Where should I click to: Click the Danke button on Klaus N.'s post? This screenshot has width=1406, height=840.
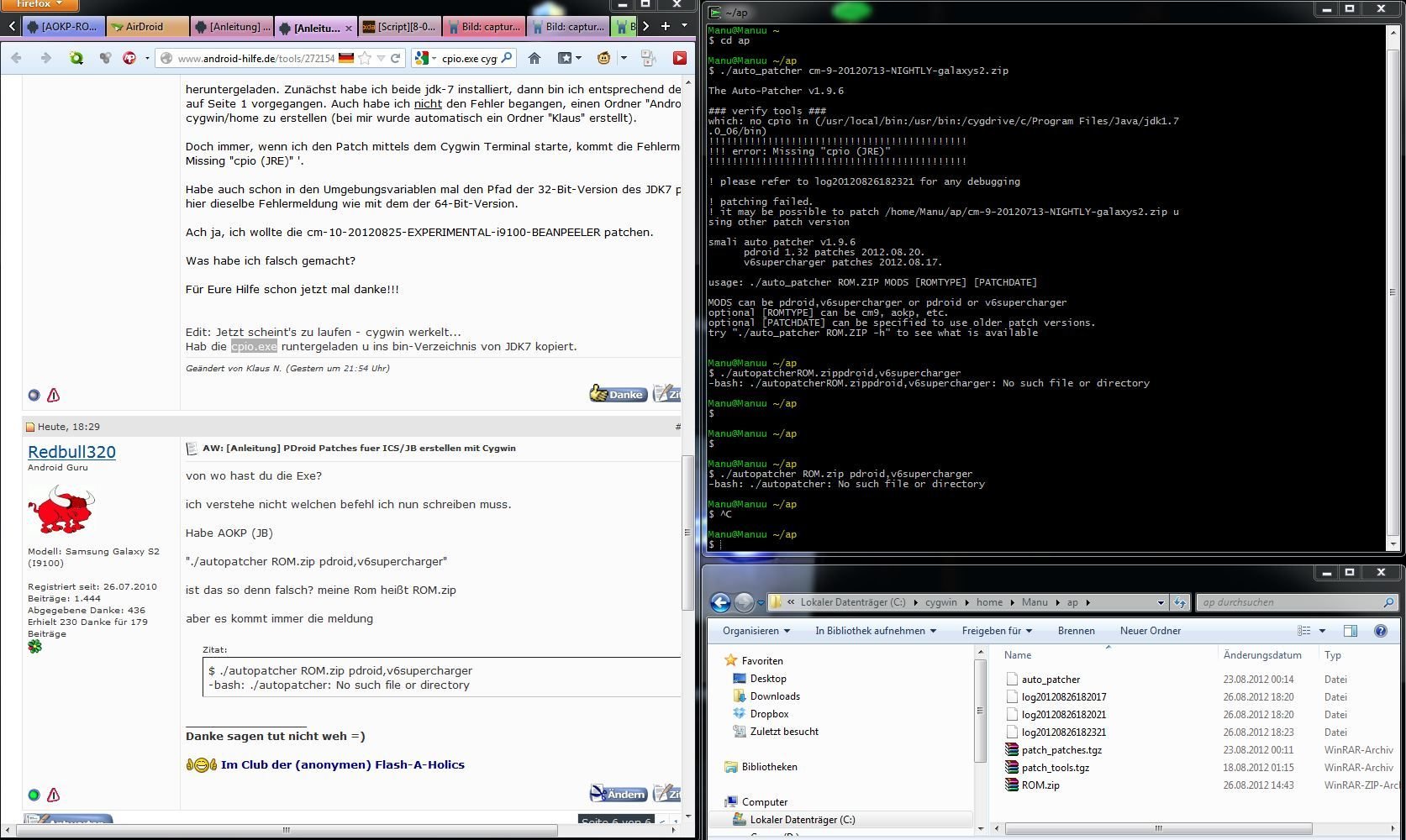(618, 393)
